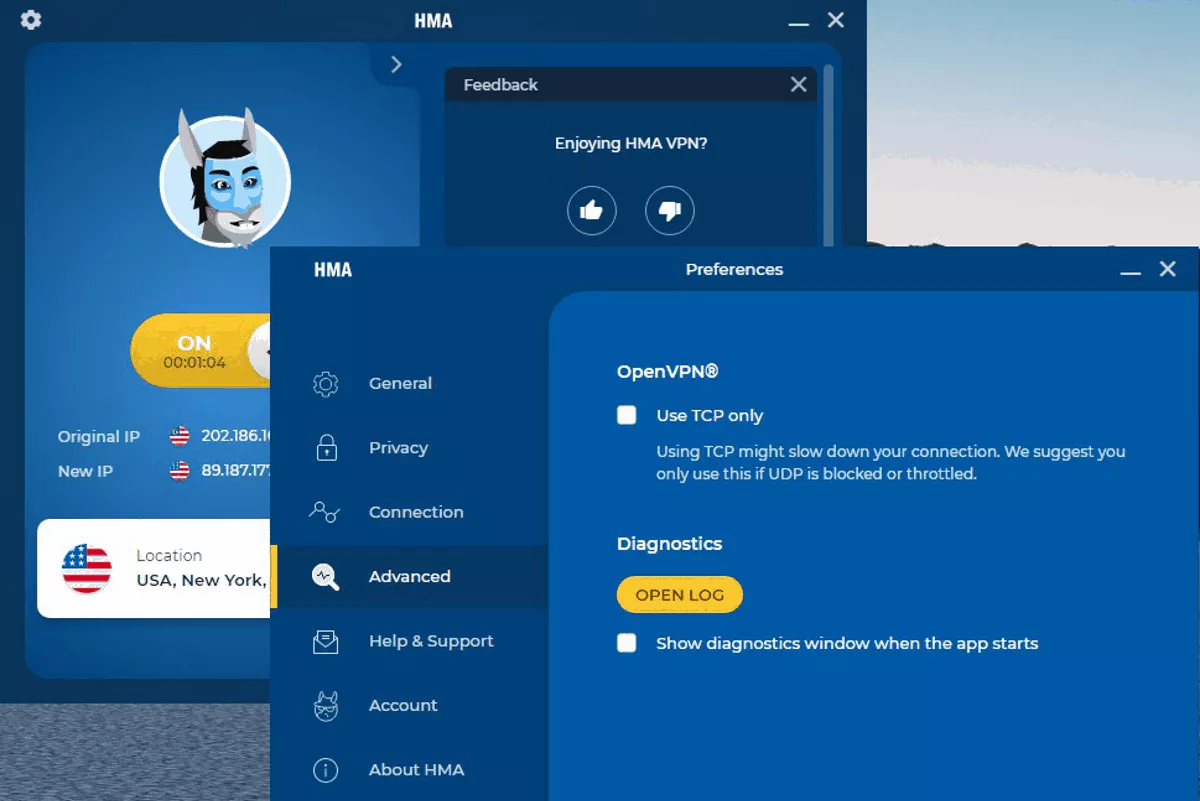Click the USA flag in Location card
This screenshot has width=1200, height=801.
(x=87, y=568)
